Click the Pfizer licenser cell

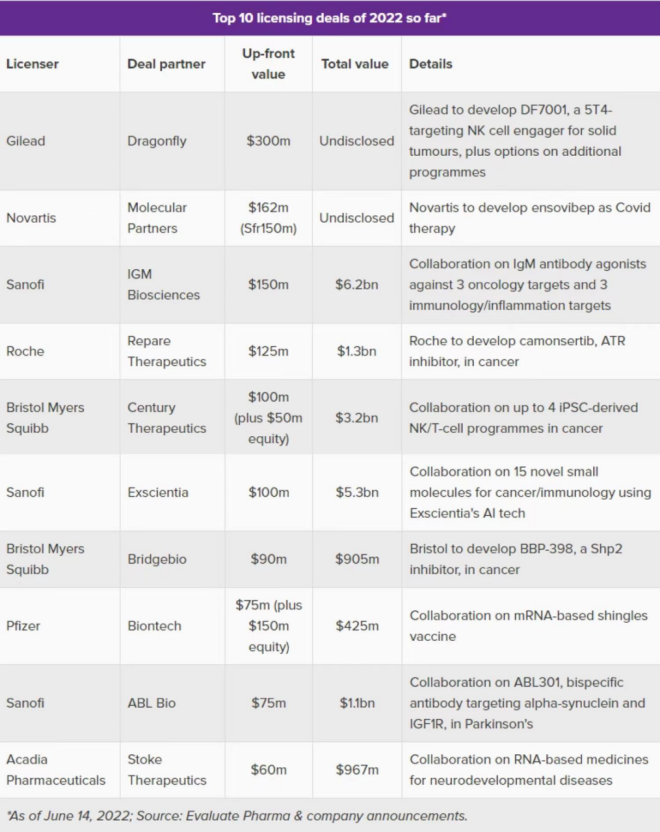click(x=24, y=626)
